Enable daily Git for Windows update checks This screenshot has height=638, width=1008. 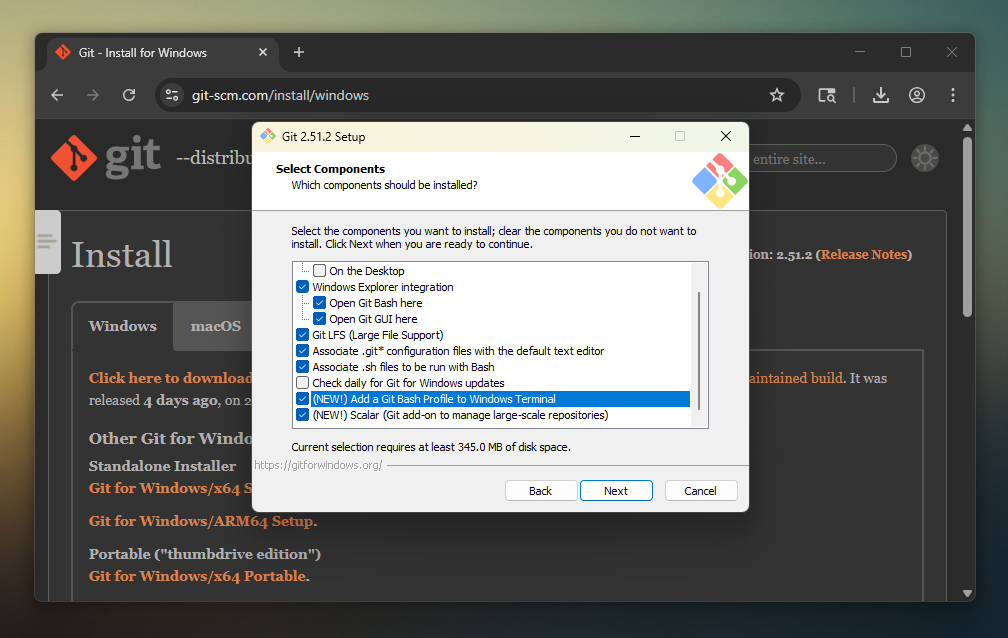click(302, 382)
